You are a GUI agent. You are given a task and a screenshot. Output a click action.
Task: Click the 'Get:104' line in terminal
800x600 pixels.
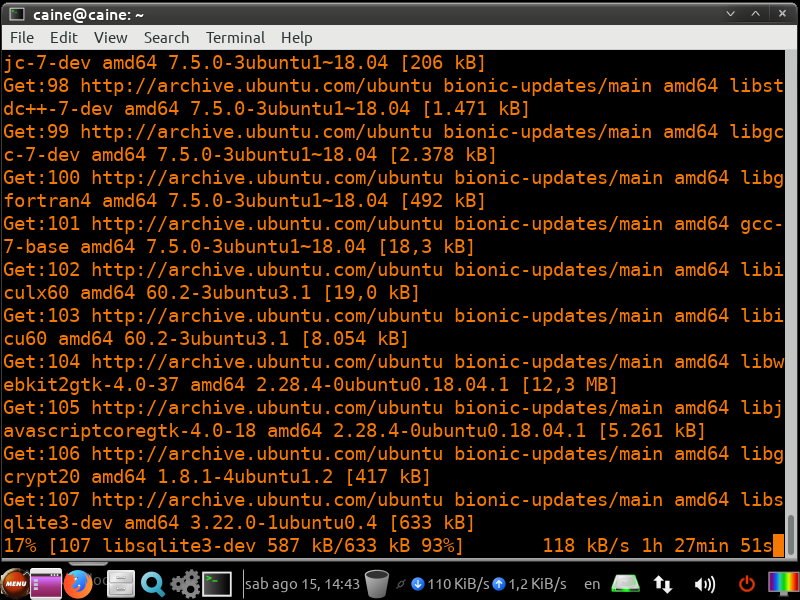tap(393, 362)
